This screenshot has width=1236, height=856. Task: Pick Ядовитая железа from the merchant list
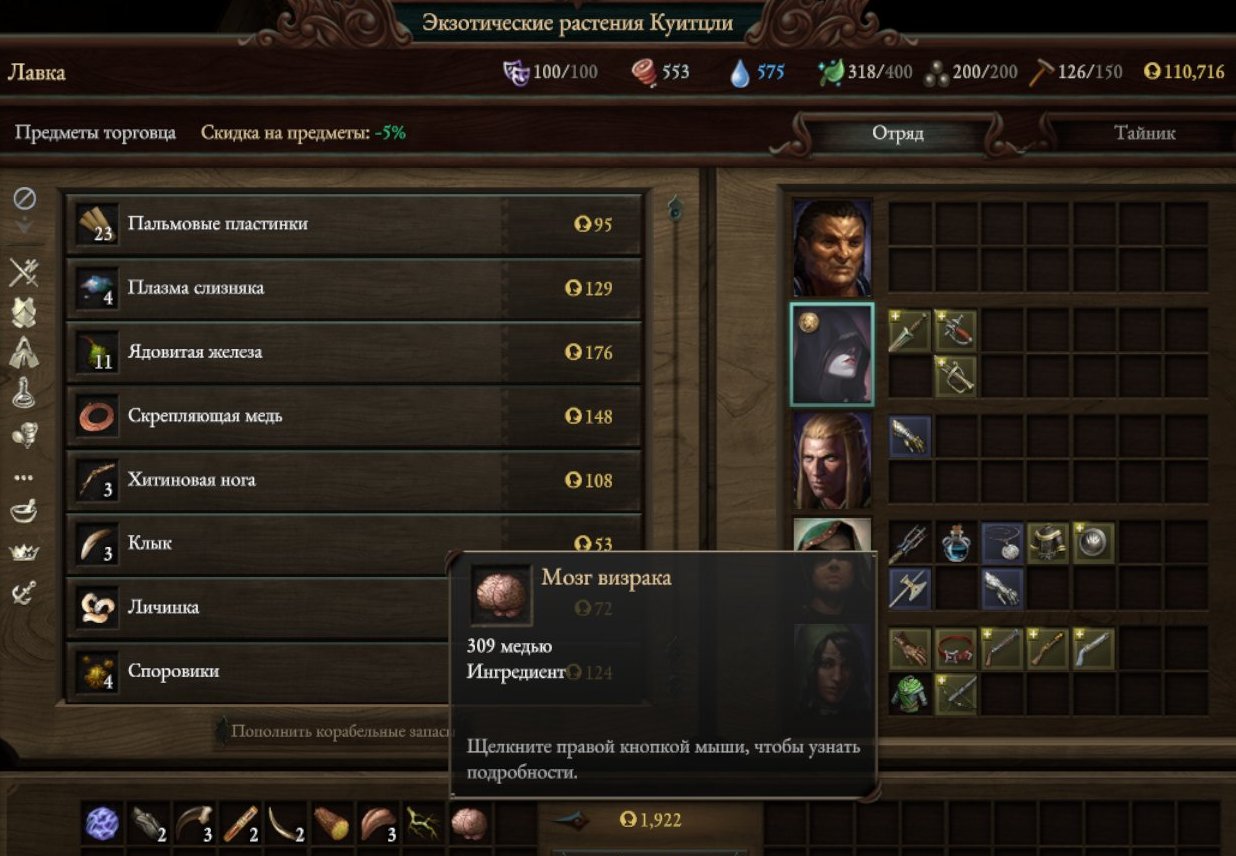tap(354, 352)
